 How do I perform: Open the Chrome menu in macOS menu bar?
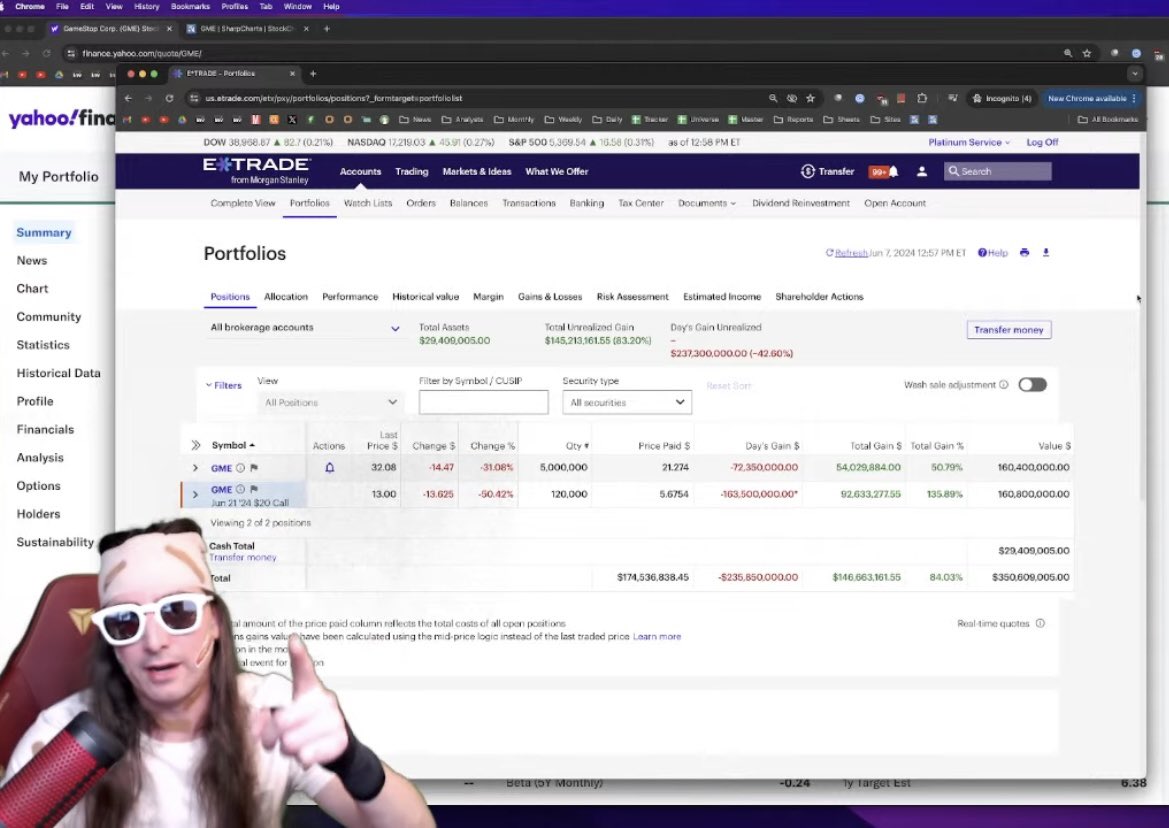click(30, 7)
